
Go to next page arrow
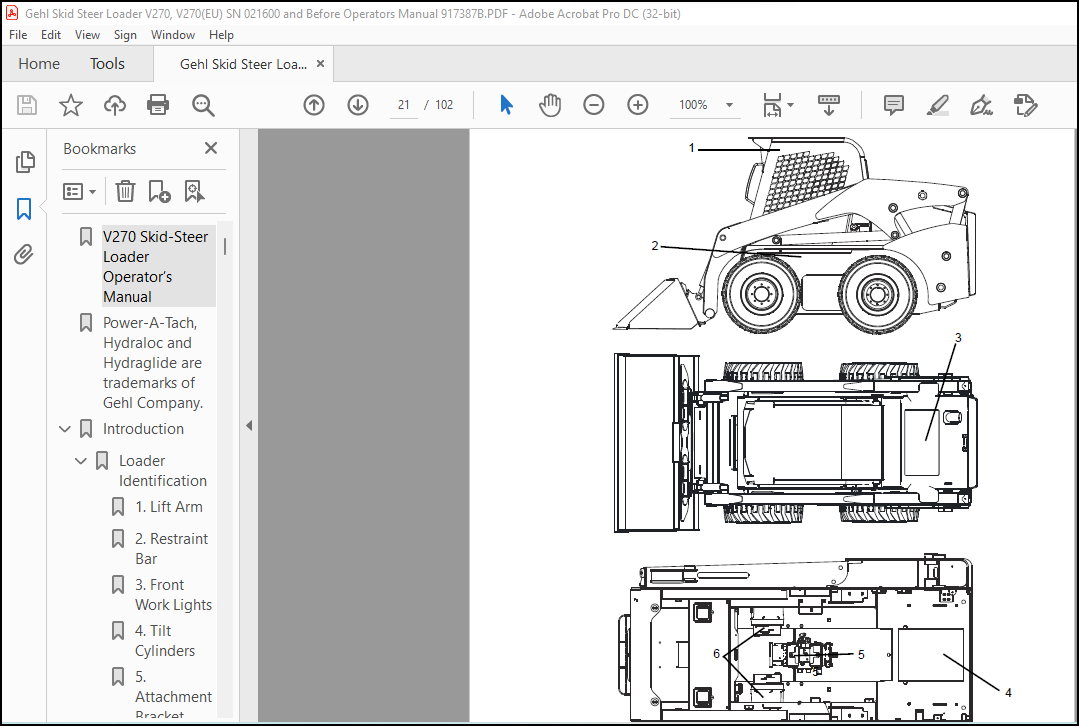[358, 105]
